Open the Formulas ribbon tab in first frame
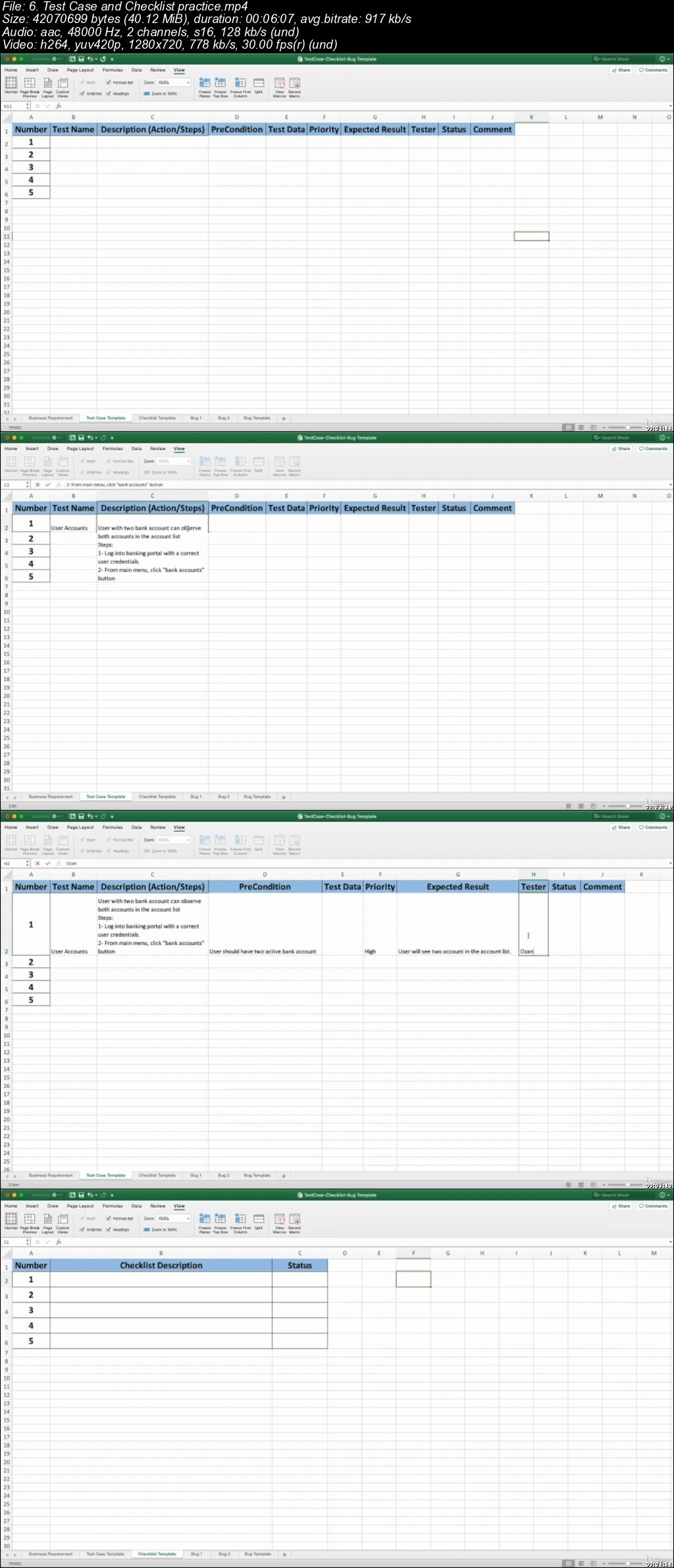Image resolution: width=674 pixels, height=1568 pixels. pyautogui.click(x=113, y=70)
